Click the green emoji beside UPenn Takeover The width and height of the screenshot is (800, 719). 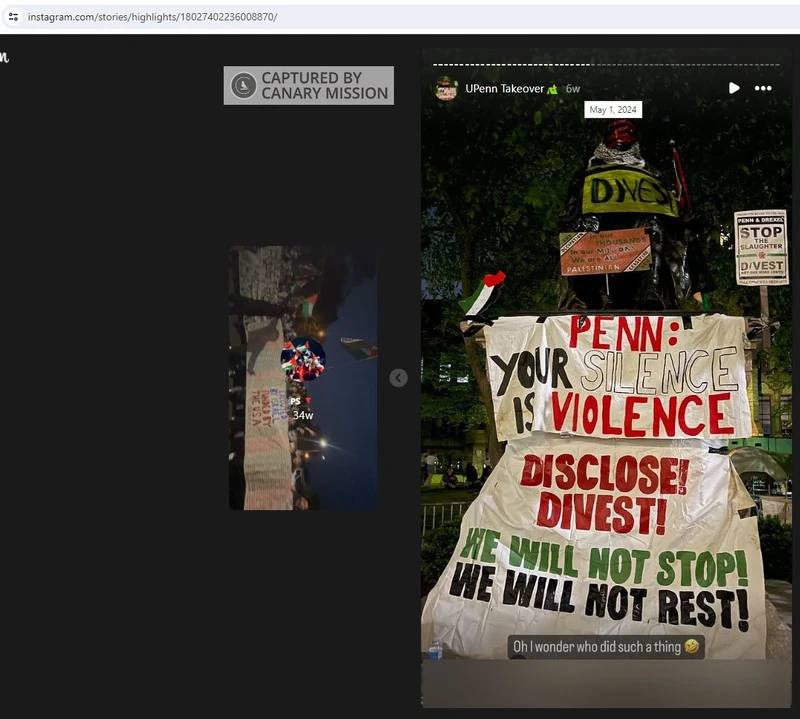click(x=552, y=89)
